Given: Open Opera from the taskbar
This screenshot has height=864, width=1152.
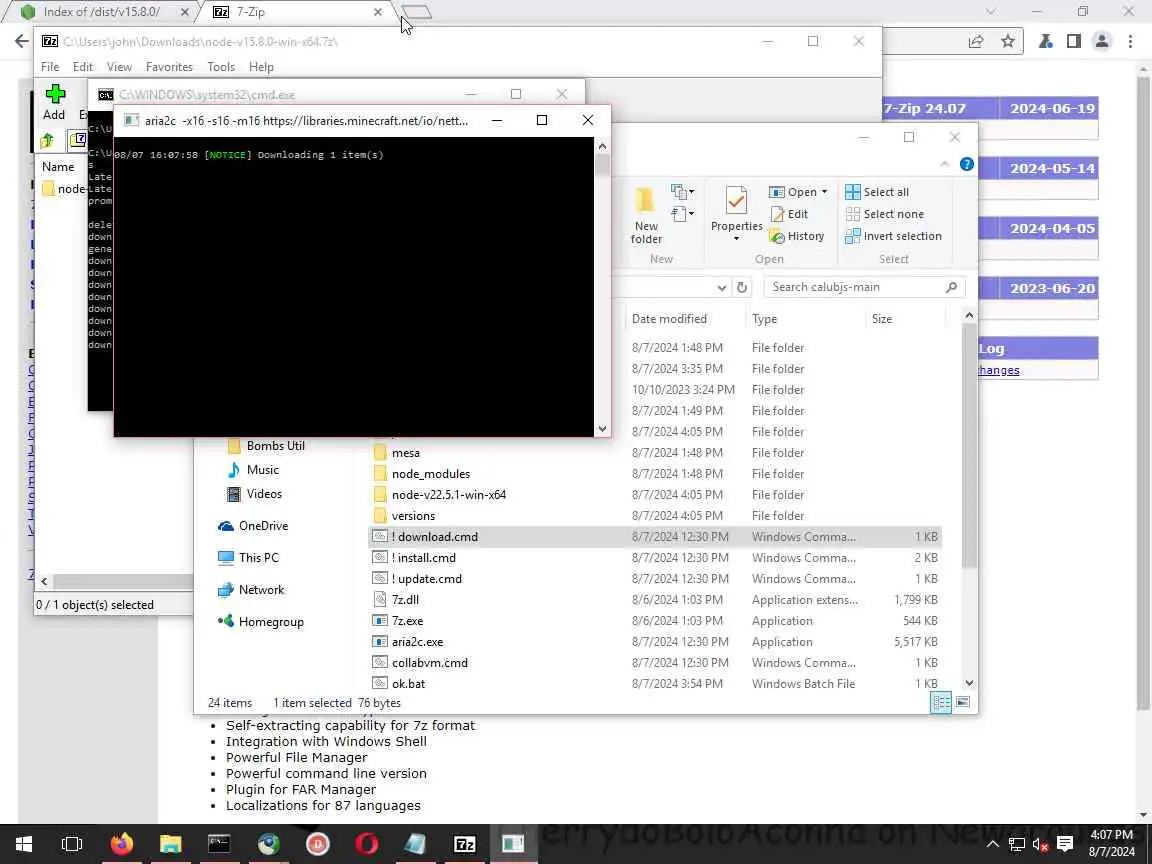Looking at the screenshot, I should tap(367, 843).
